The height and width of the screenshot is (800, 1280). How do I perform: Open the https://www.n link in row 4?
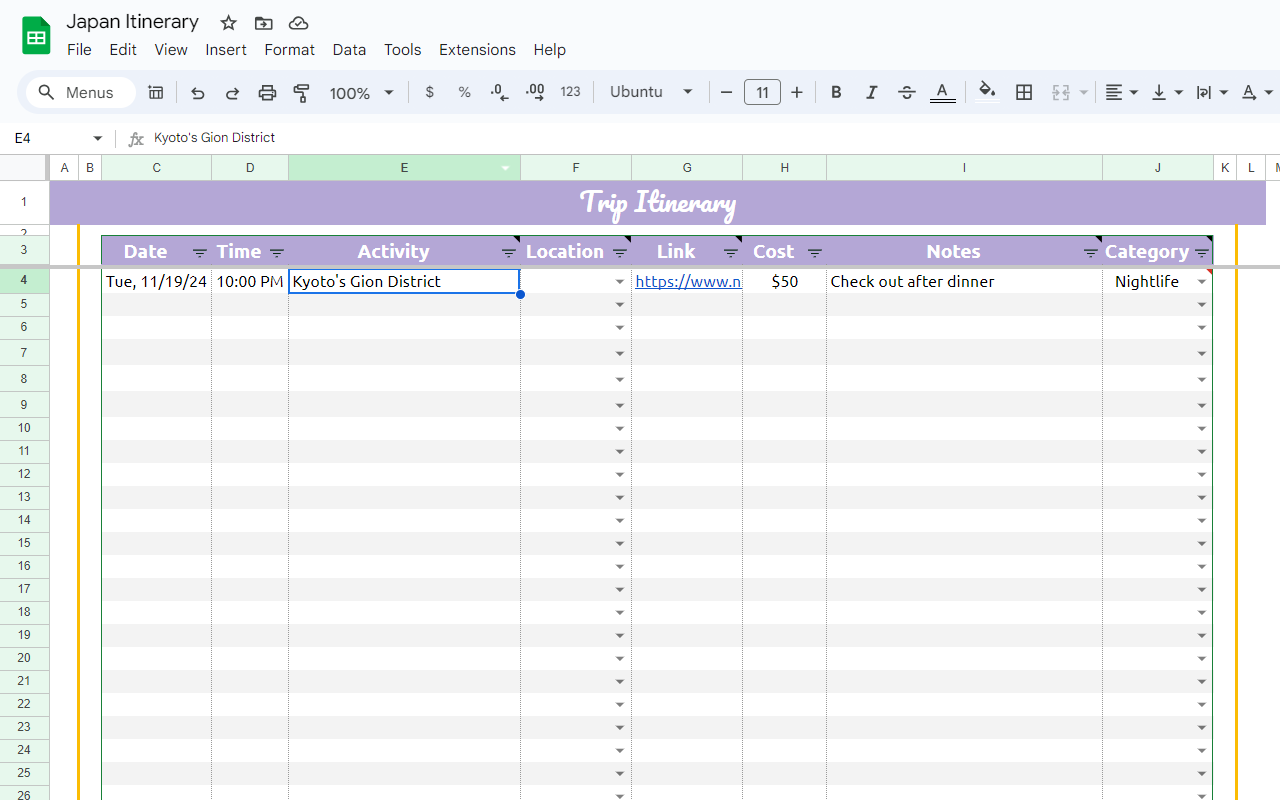click(688, 281)
